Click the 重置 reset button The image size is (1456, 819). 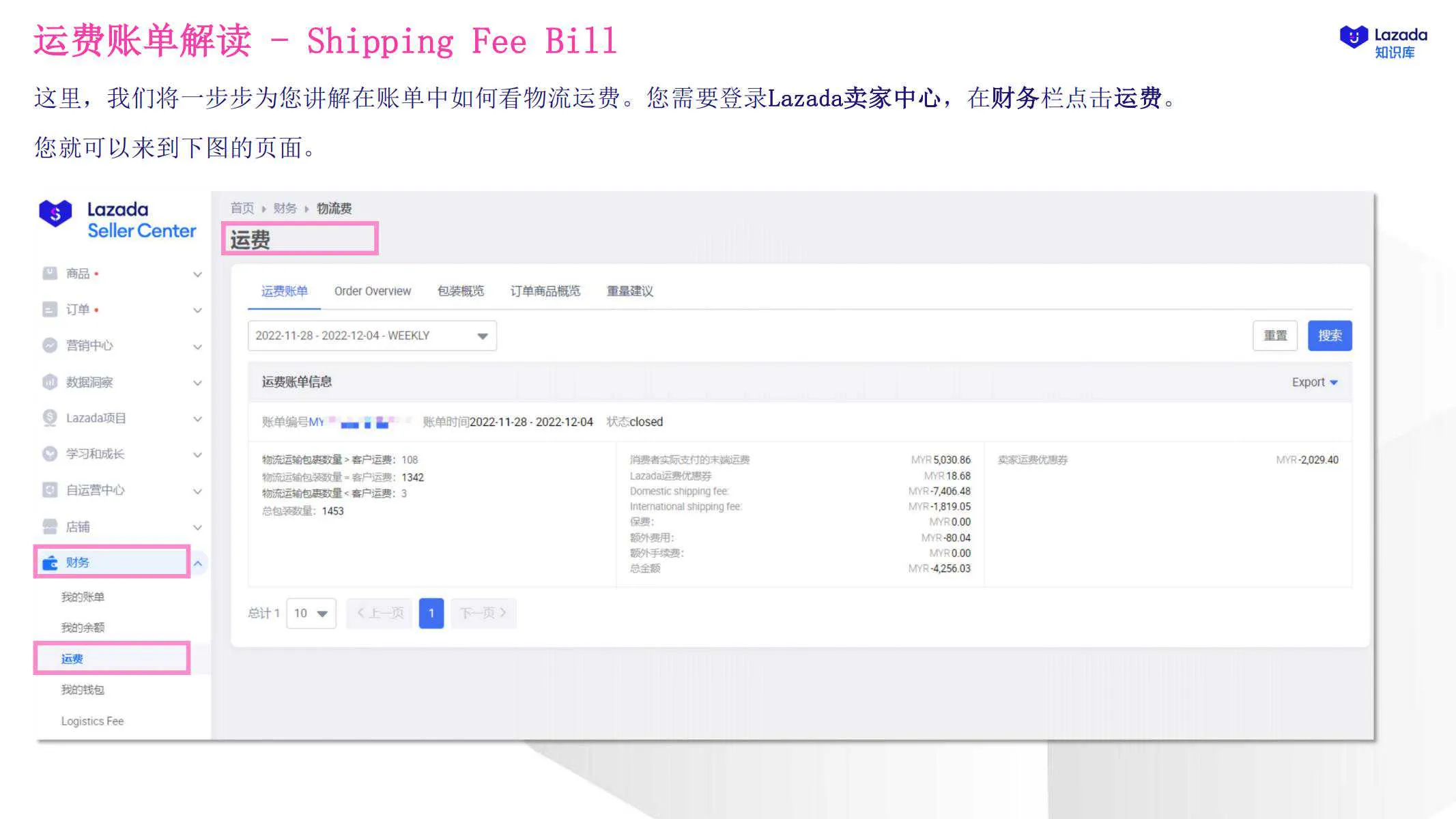(1274, 335)
